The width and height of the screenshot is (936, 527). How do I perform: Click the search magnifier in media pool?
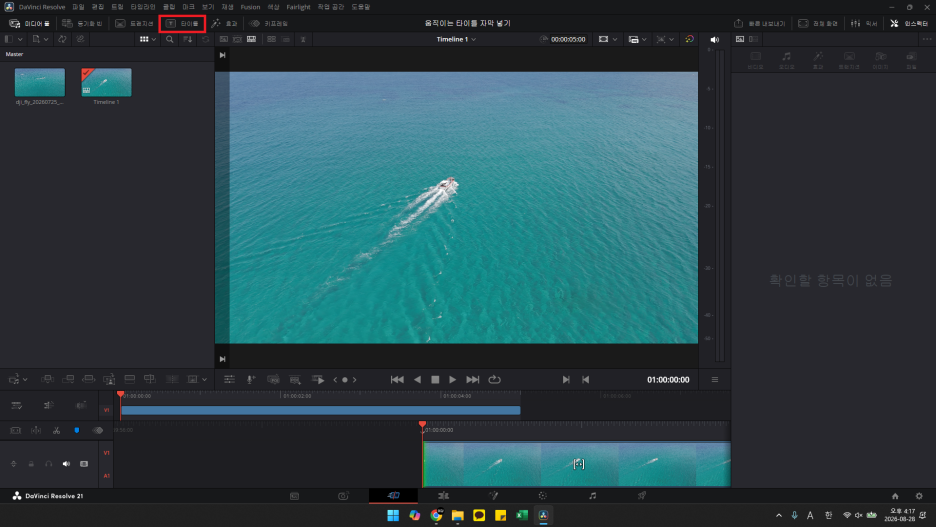click(170, 39)
